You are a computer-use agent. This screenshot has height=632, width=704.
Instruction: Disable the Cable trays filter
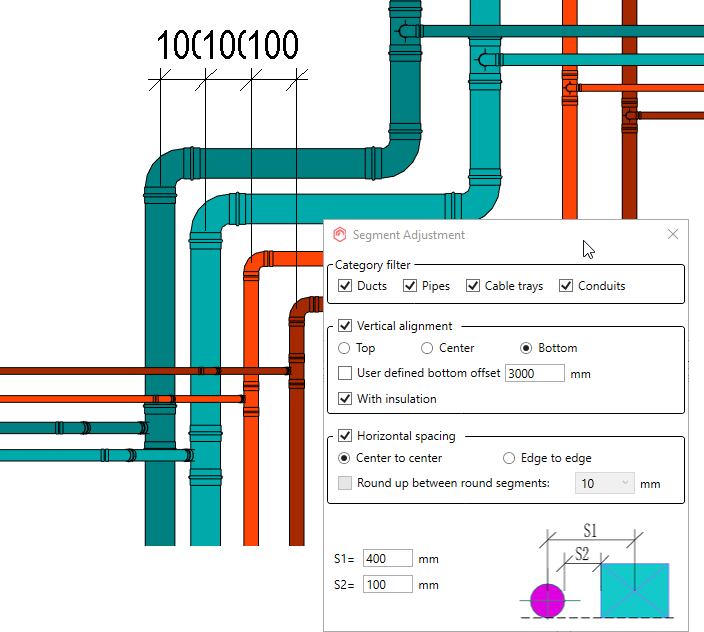pos(473,286)
